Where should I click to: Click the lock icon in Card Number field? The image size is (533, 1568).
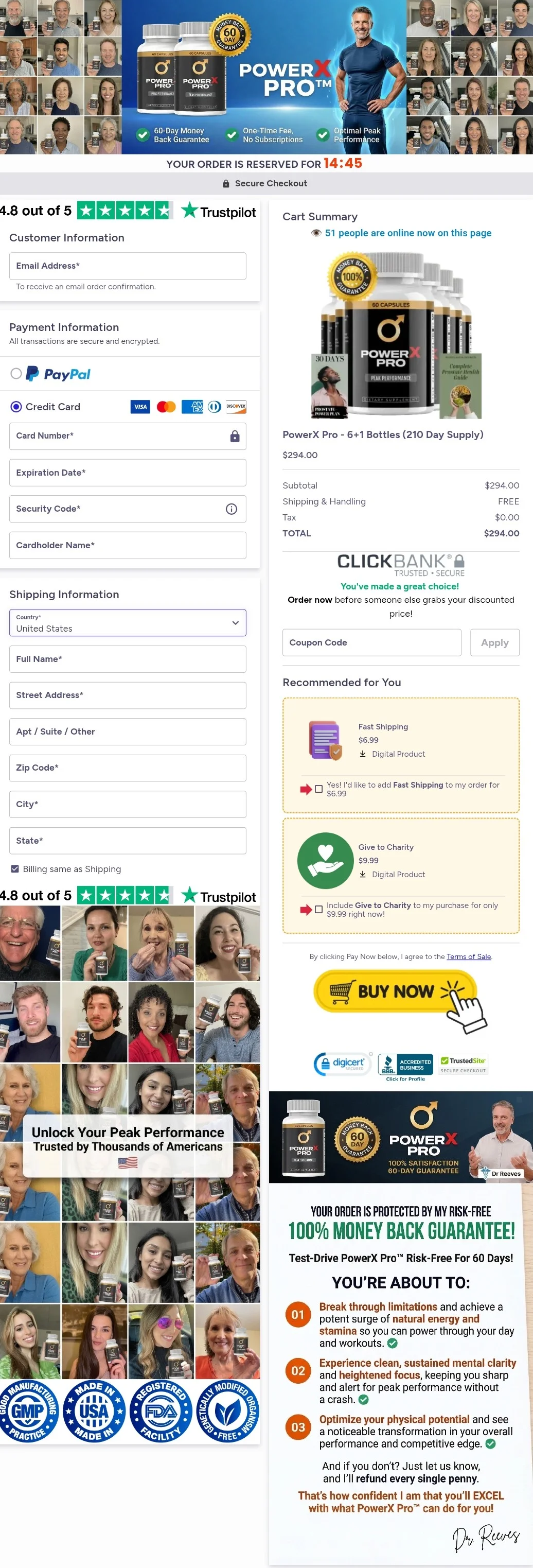point(235,437)
